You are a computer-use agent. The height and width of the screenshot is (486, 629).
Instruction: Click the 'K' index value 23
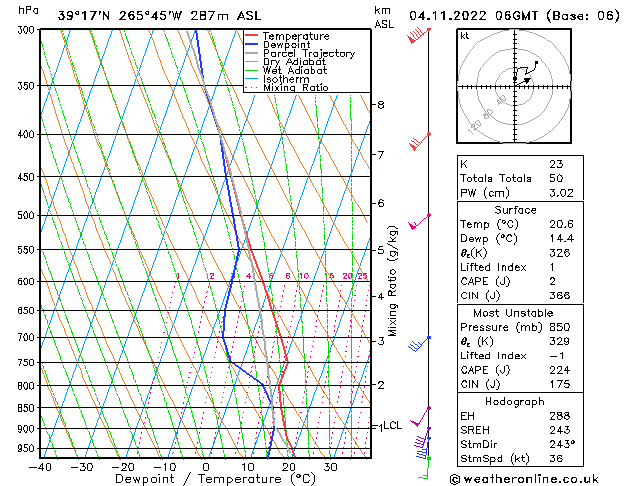pyautogui.click(x=556, y=164)
